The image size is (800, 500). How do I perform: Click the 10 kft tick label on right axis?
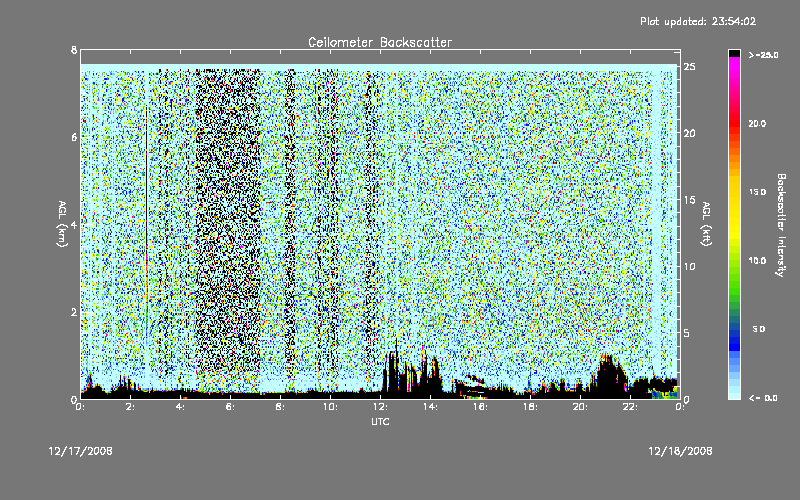(689, 266)
